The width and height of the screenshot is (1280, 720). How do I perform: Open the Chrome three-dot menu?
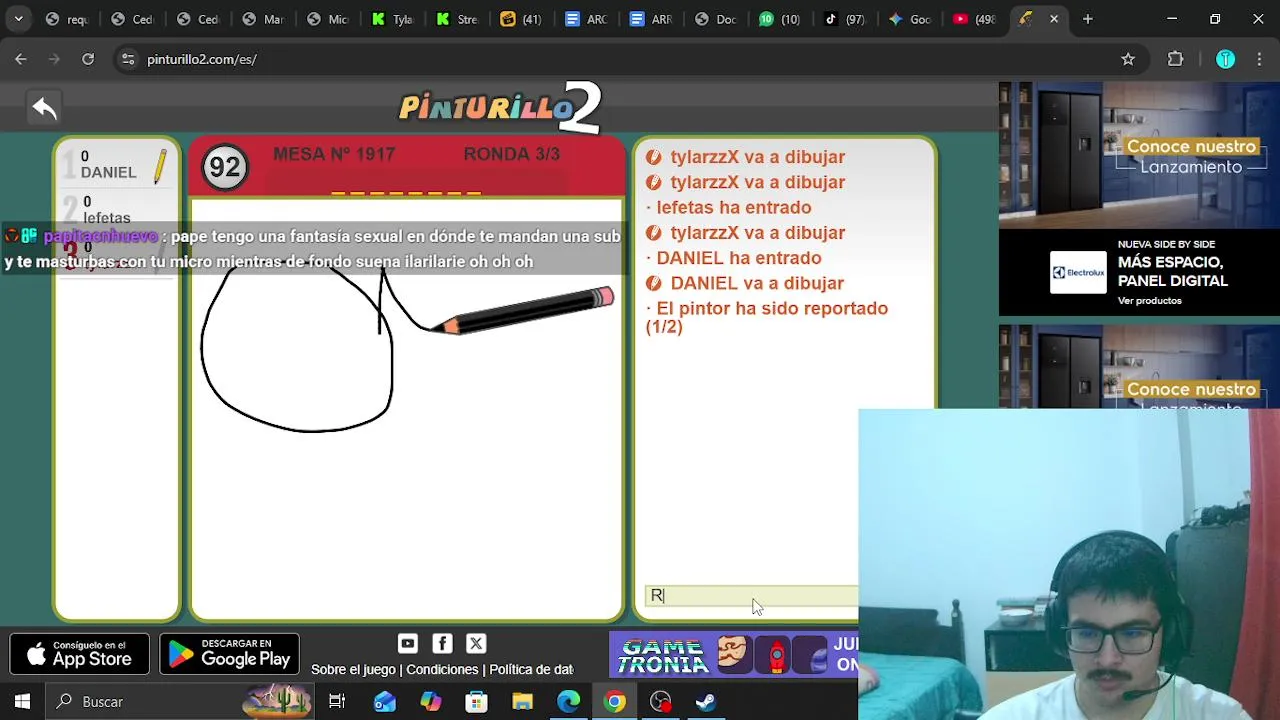tap(1259, 59)
